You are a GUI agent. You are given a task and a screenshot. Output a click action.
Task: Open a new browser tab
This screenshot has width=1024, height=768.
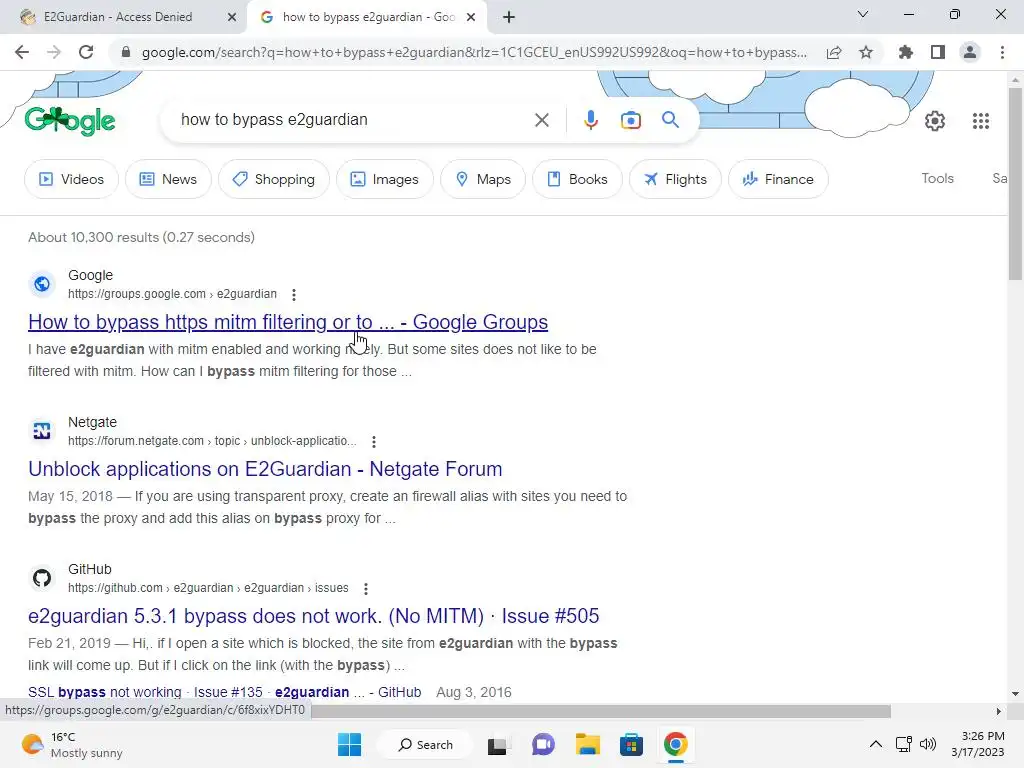[509, 17]
